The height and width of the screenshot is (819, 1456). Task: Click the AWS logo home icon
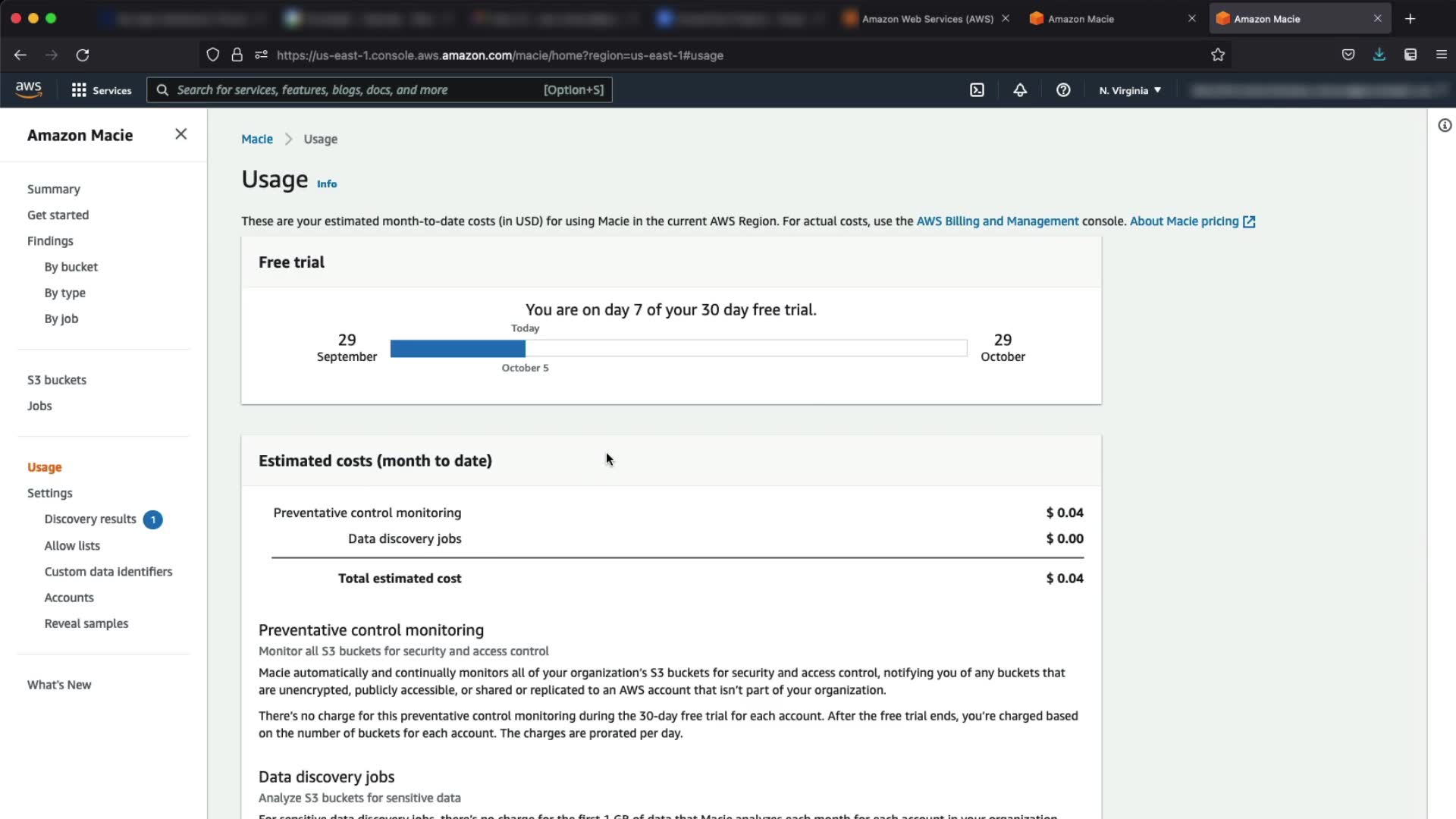tap(29, 89)
